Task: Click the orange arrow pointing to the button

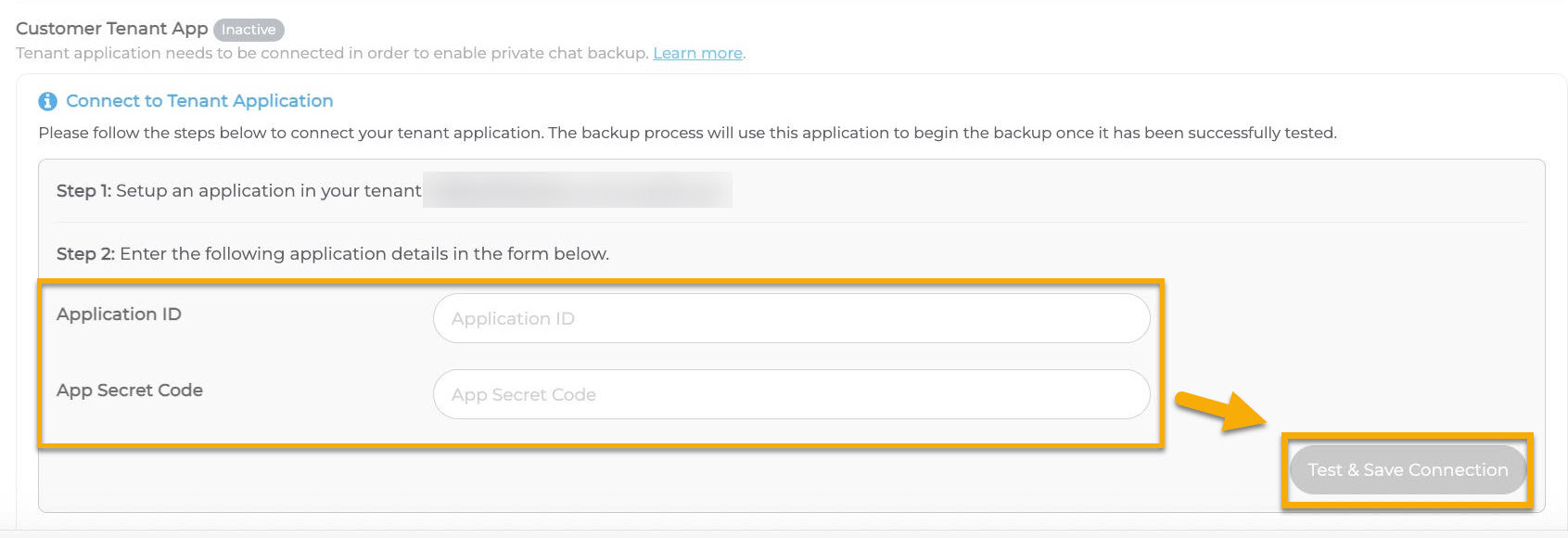Action: 1218,411
